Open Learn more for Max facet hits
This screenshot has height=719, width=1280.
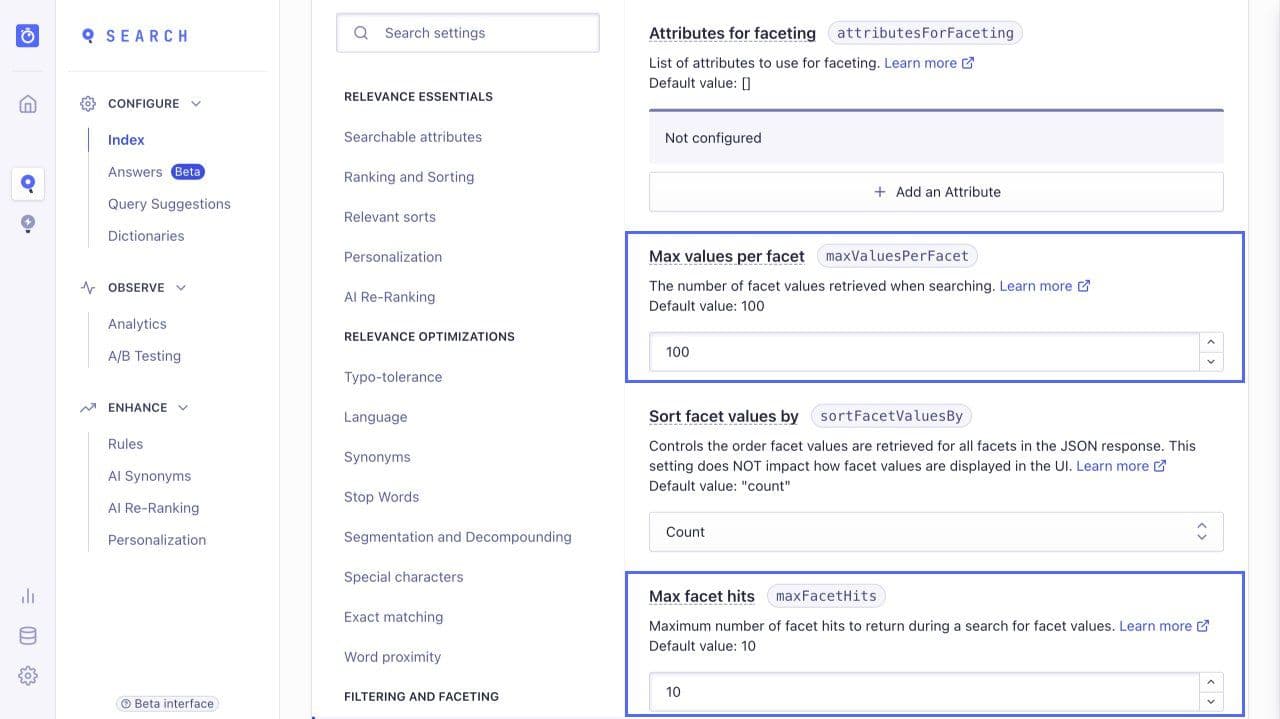(x=1155, y=626)
